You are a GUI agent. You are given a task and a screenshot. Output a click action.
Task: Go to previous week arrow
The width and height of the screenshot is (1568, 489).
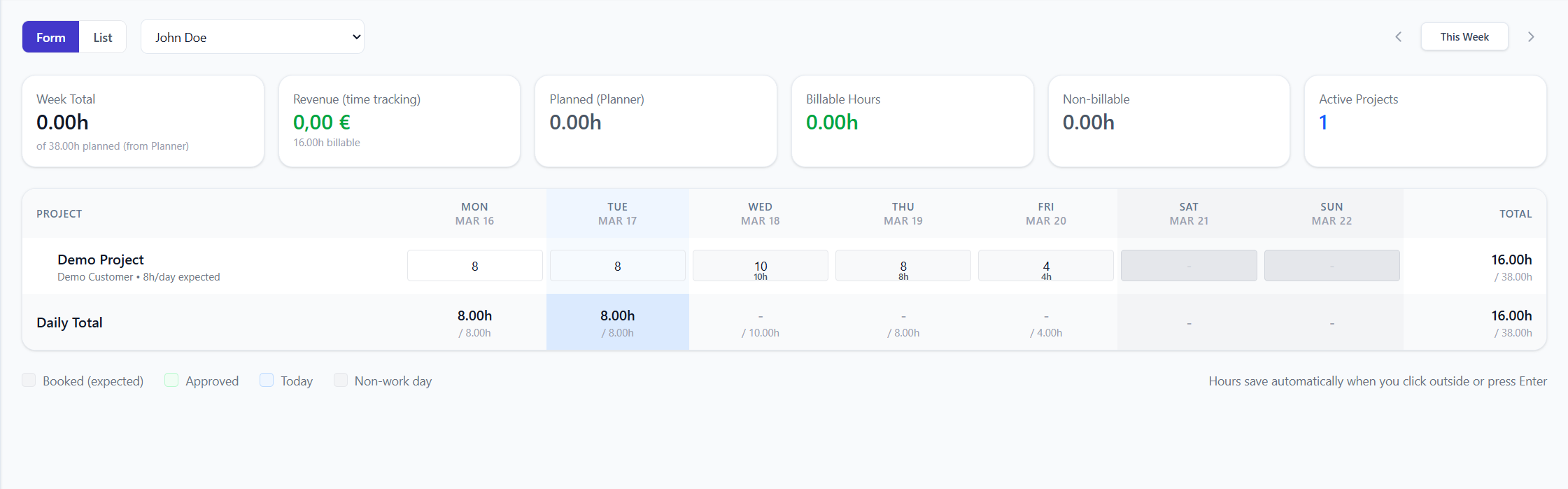(x=1398, y=37)
